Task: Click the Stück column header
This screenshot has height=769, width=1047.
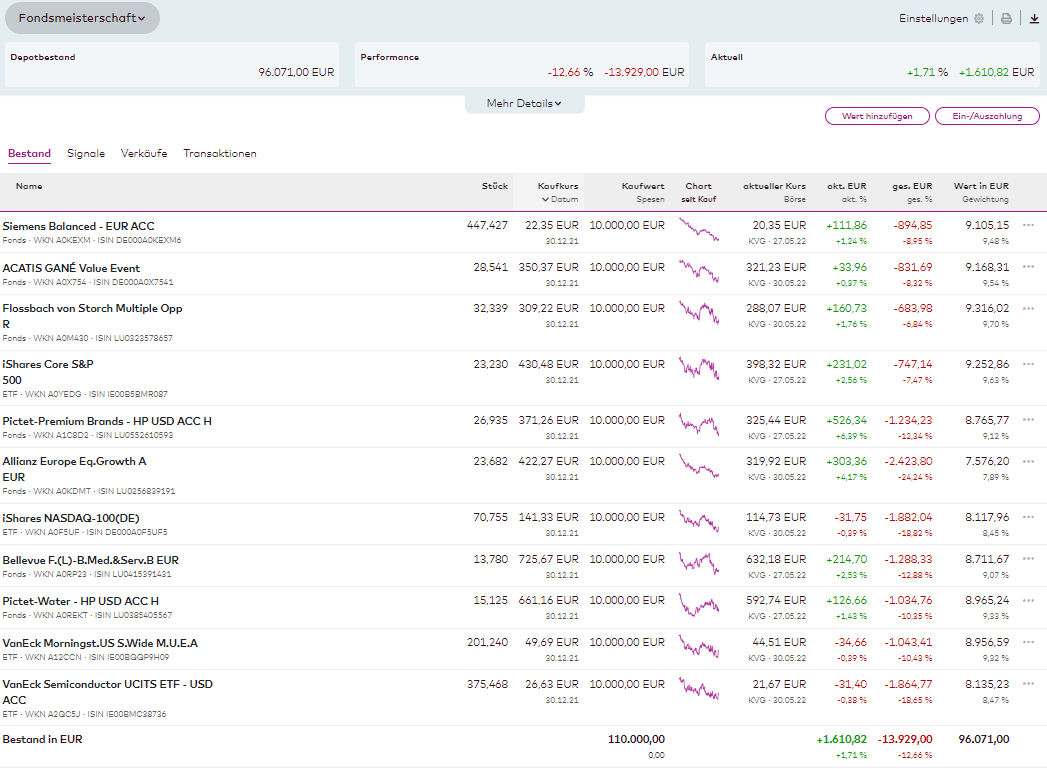Action: [494, 186]
